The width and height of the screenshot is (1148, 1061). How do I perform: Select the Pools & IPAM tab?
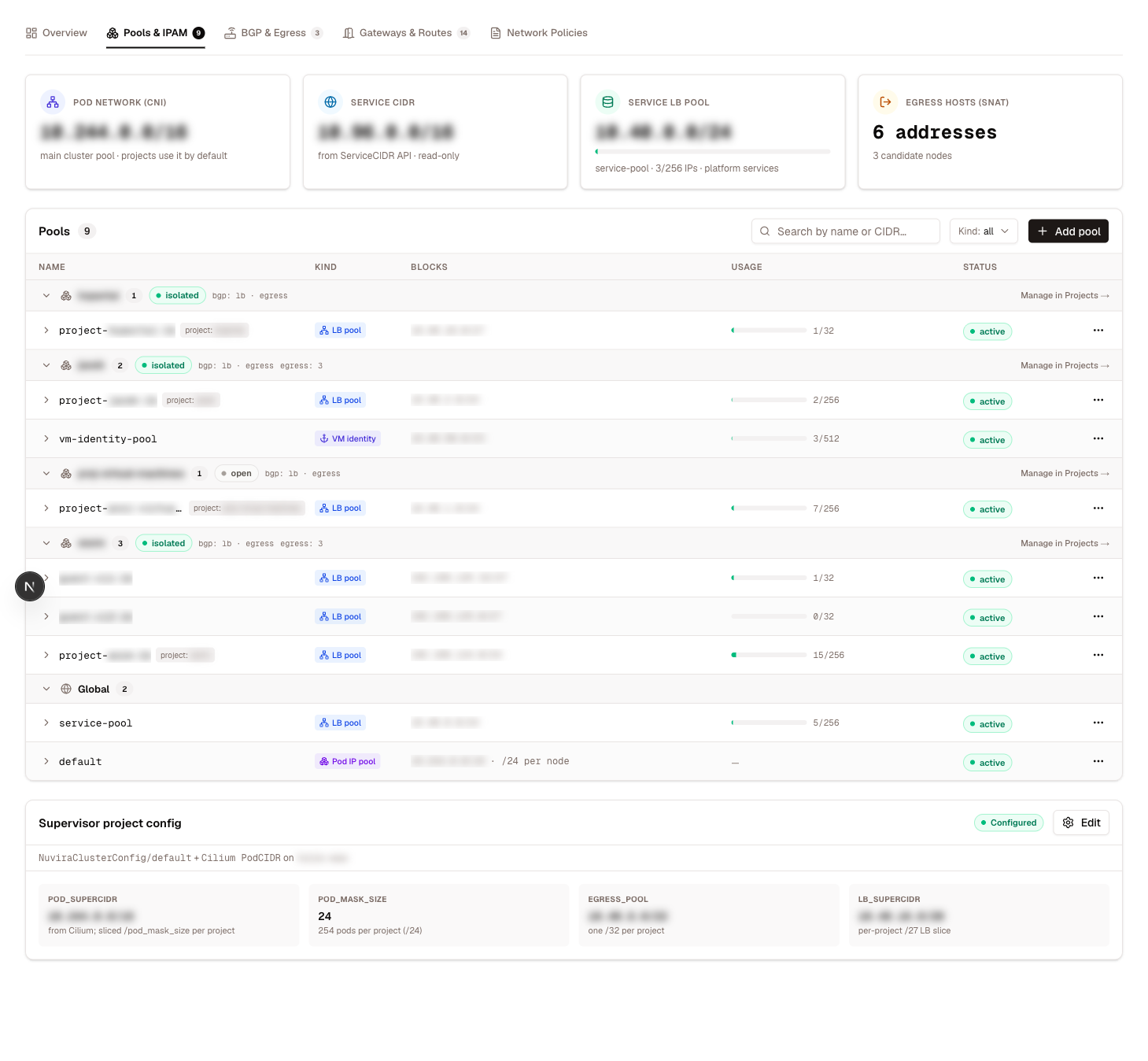coord(156,33)
